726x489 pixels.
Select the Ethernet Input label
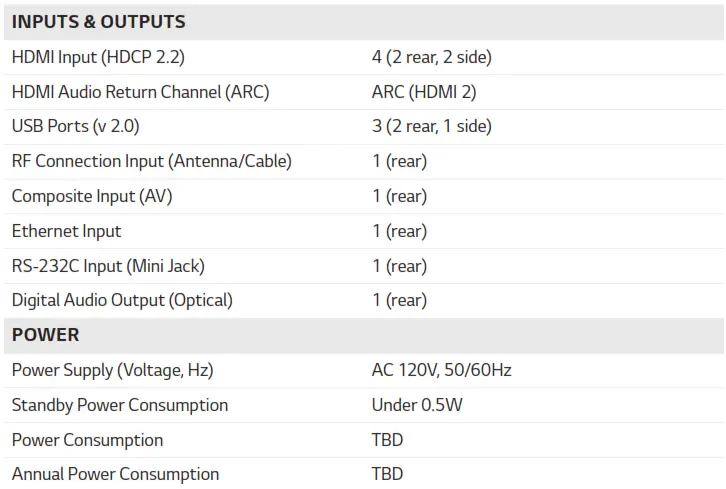coord(66,231)
